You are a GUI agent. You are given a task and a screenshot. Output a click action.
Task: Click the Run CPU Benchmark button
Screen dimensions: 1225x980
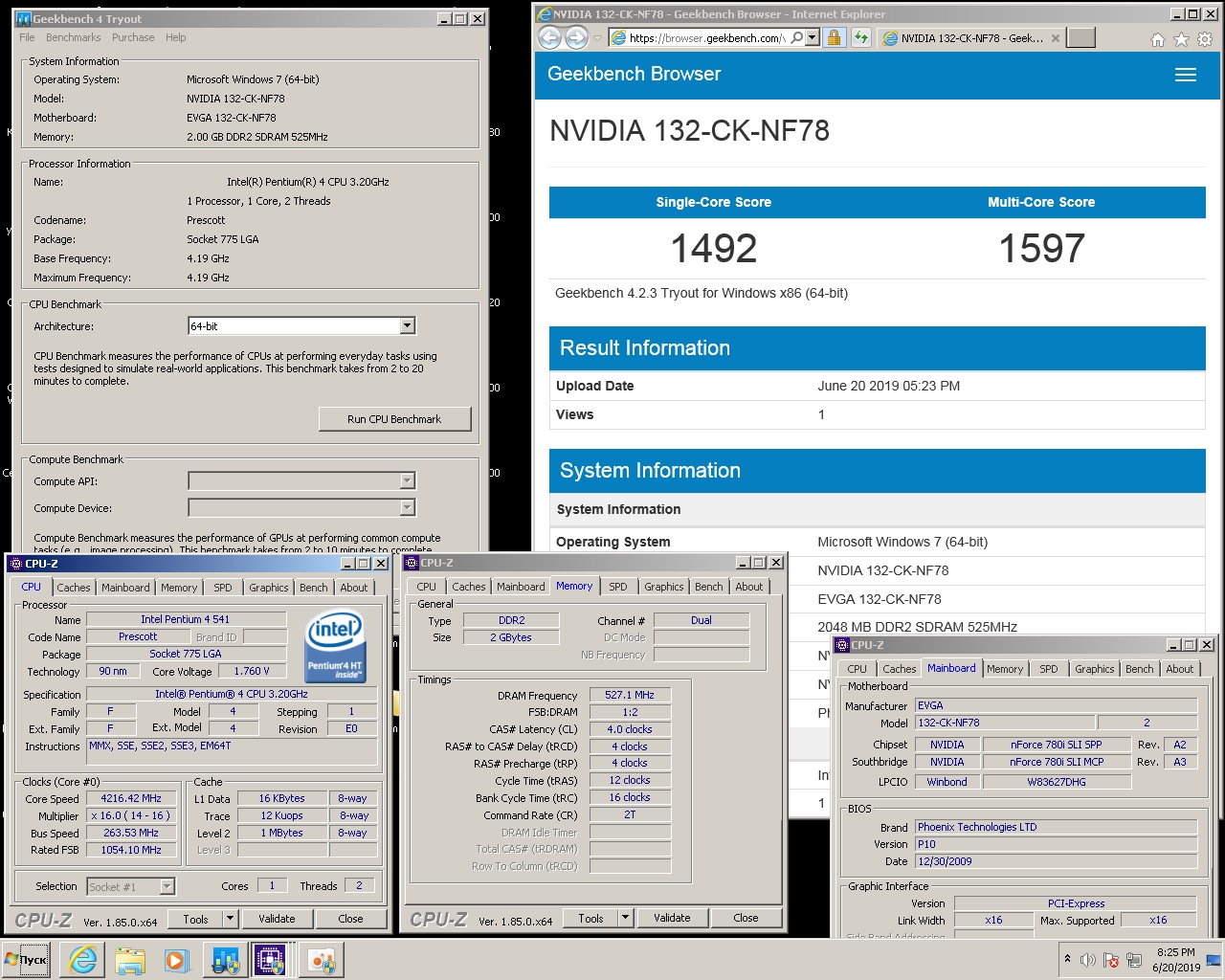point(394,419)
